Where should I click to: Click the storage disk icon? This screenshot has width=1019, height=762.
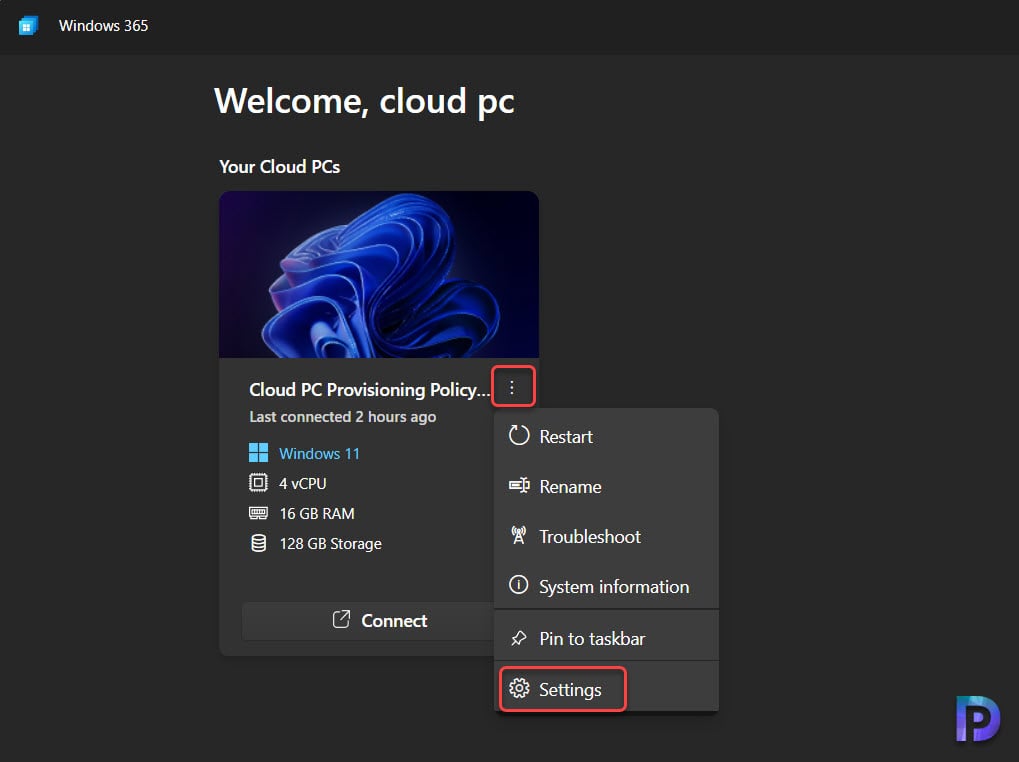pos(258,543)
